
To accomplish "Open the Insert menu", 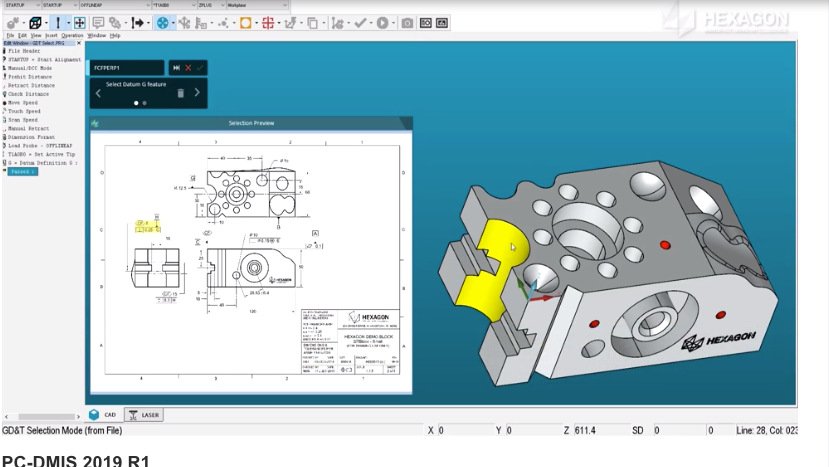I will click(51, 35).
